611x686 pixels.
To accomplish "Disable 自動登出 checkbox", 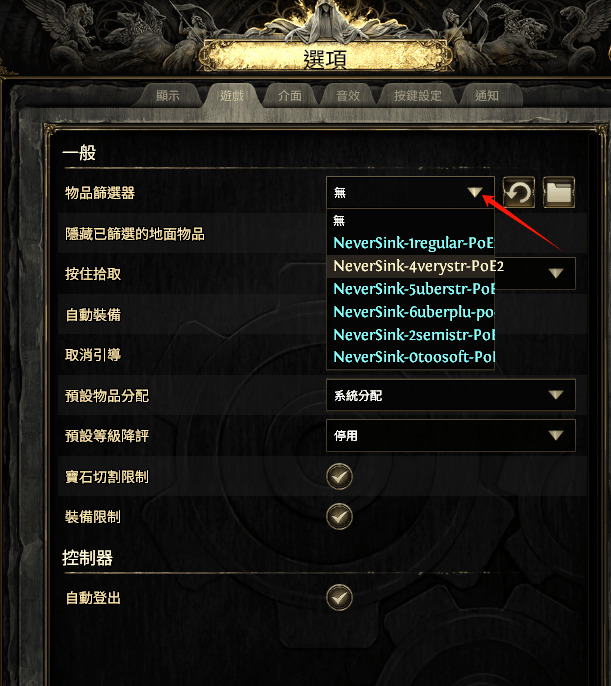I will 339,597.
